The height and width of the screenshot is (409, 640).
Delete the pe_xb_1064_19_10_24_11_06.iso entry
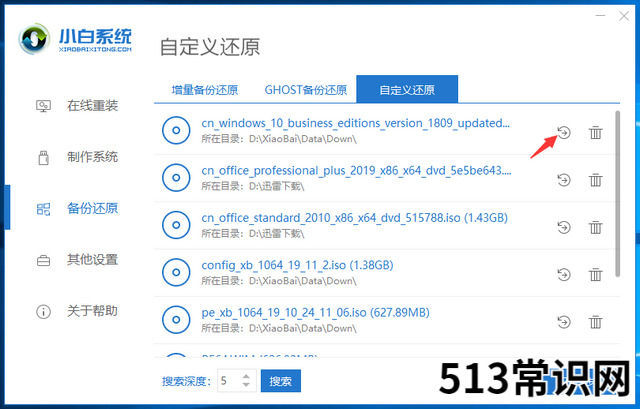point(595,322)
